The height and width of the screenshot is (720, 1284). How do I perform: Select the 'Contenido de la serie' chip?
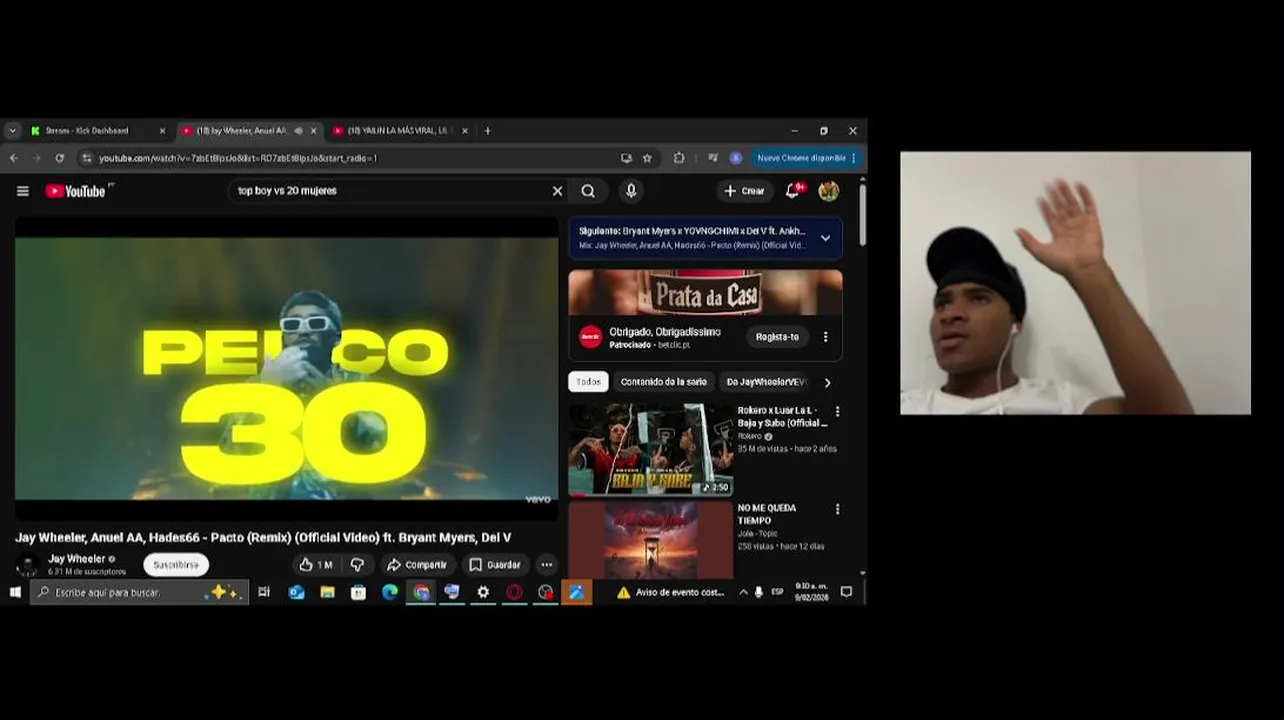coord(663,382)
